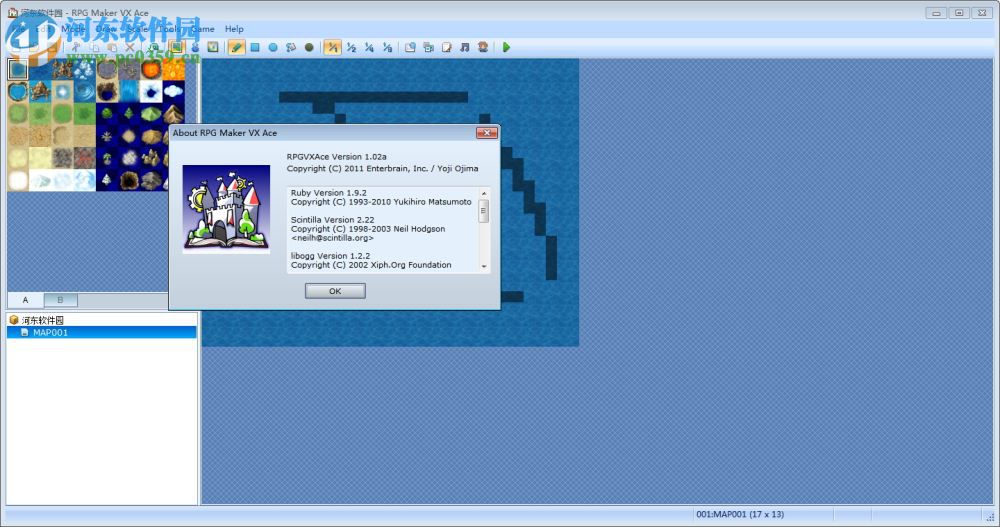Screen dimensions: 1000x527
Task: Click the castle logo in About dialog
Action: (x=226, y=209)
